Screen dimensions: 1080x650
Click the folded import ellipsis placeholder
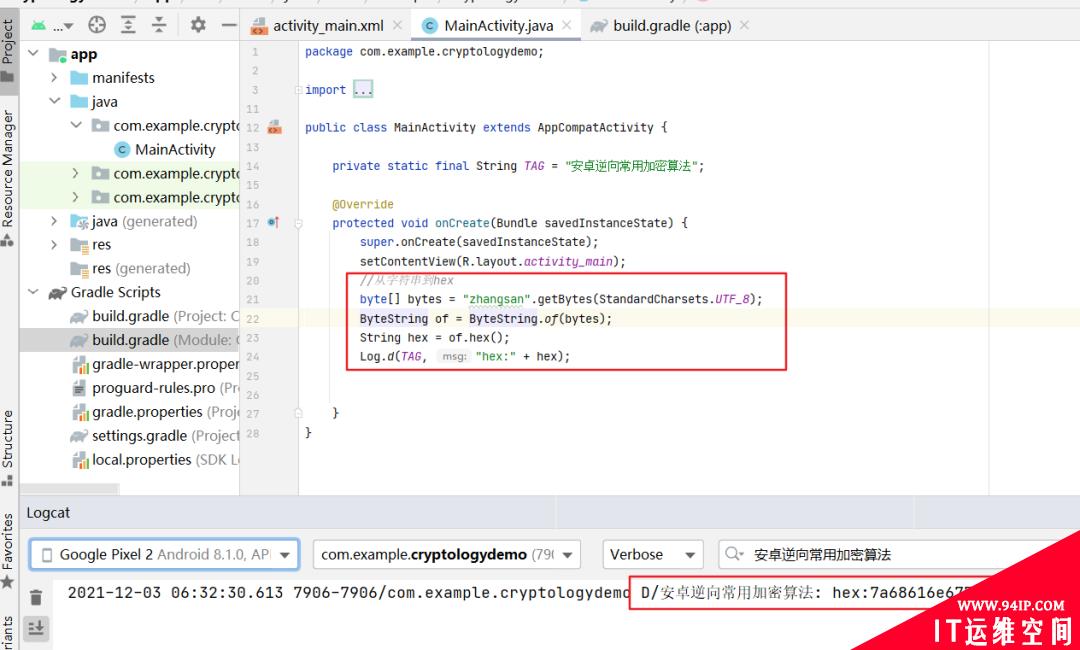[363, 90]
